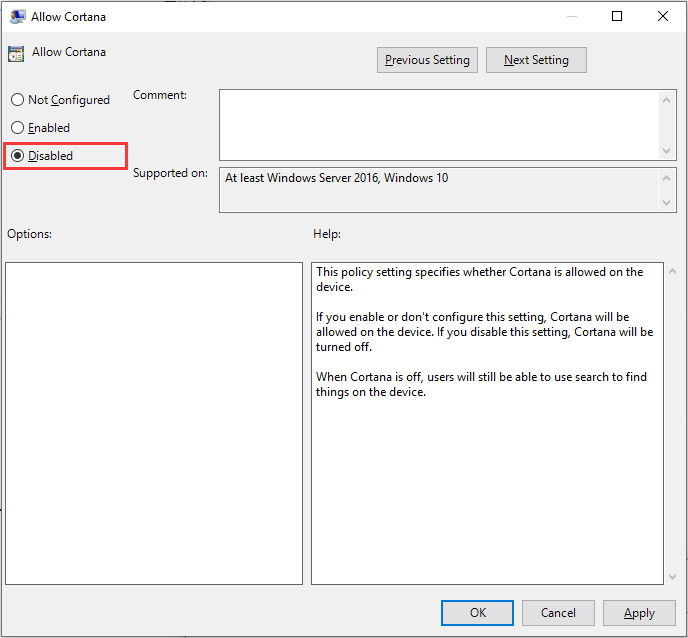The height and width of the screenshot is (638, 688).
Task: Click Help pane scroll down arrow
Action: pyautogui.click(x=672, y=576)
